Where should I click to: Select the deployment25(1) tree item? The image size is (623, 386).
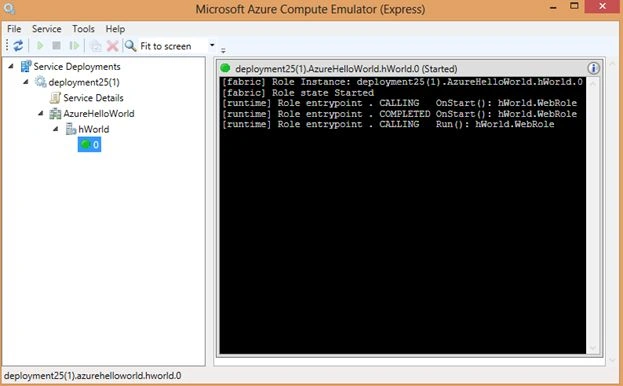coord(84,82)
